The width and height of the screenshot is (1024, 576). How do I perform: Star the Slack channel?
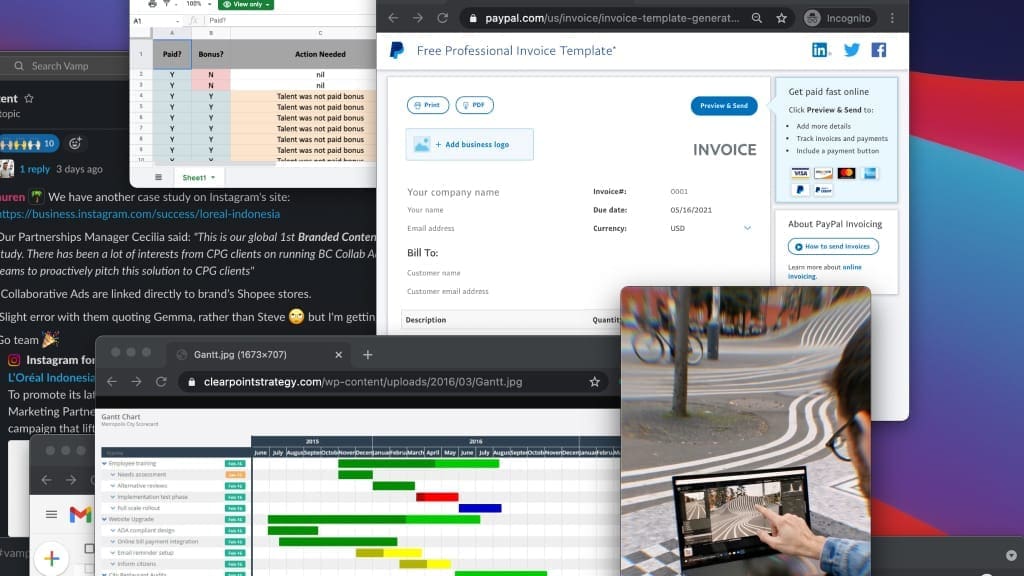29,99
